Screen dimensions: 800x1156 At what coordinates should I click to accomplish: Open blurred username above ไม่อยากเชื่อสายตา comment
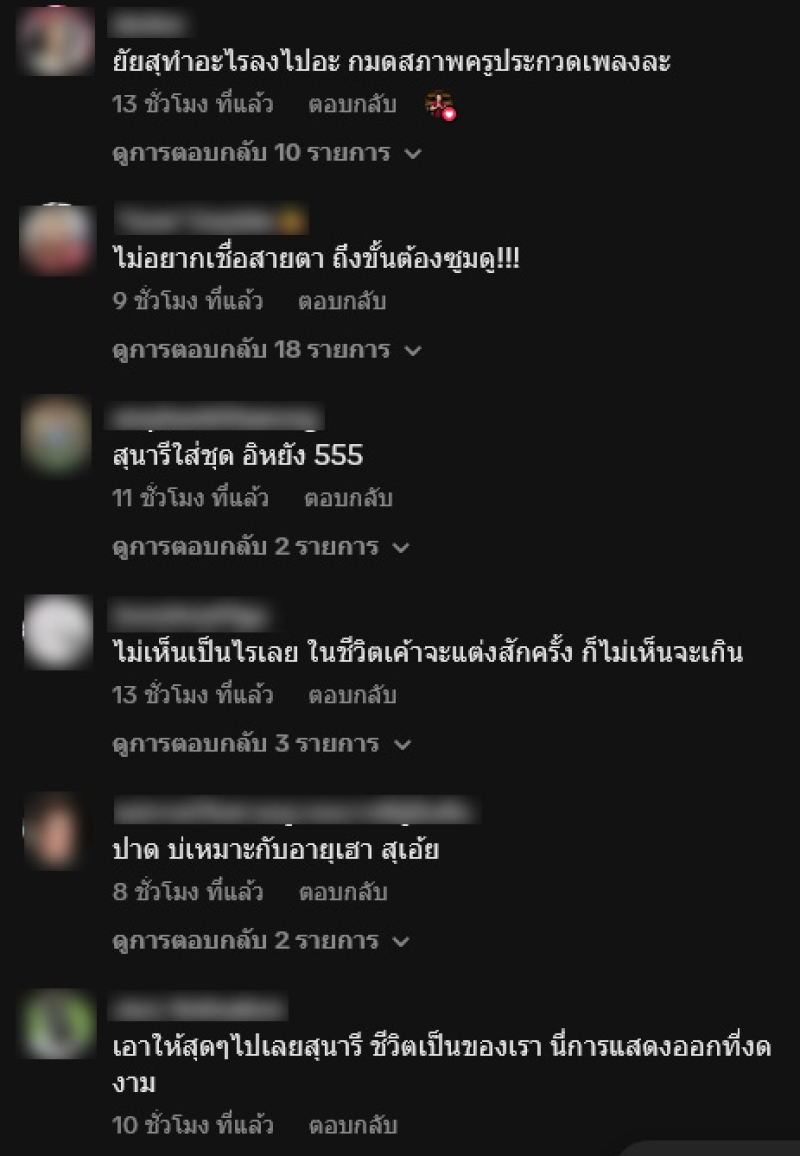coord(211,220)
